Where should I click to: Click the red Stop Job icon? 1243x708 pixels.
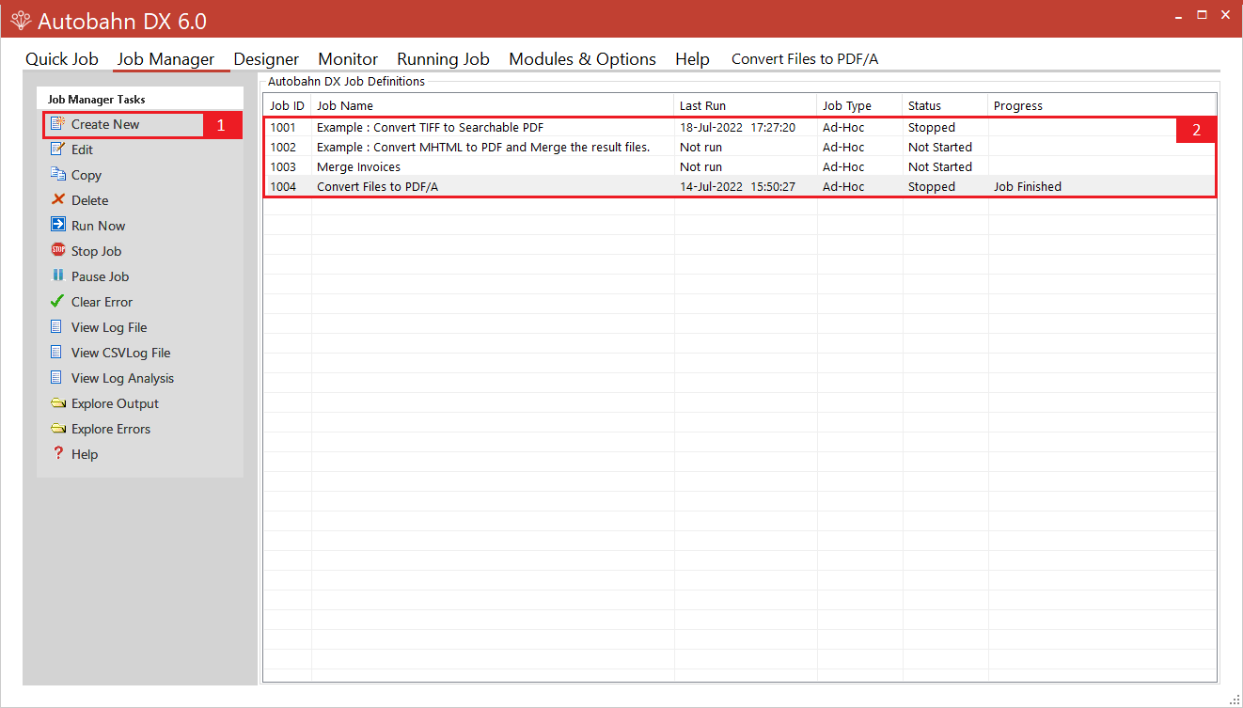tap(58, 251)
